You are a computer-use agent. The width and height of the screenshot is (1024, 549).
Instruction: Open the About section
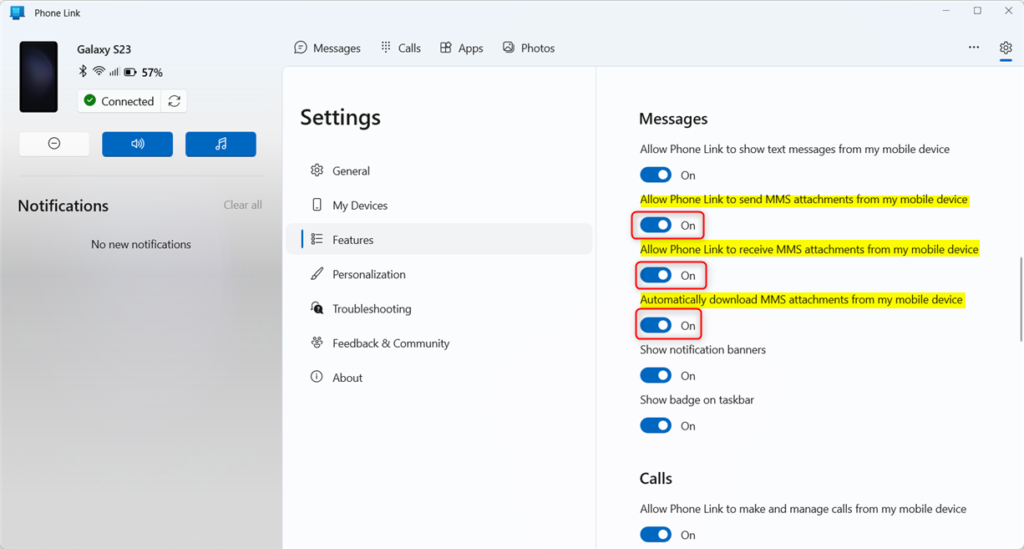(x=440, y=377)
